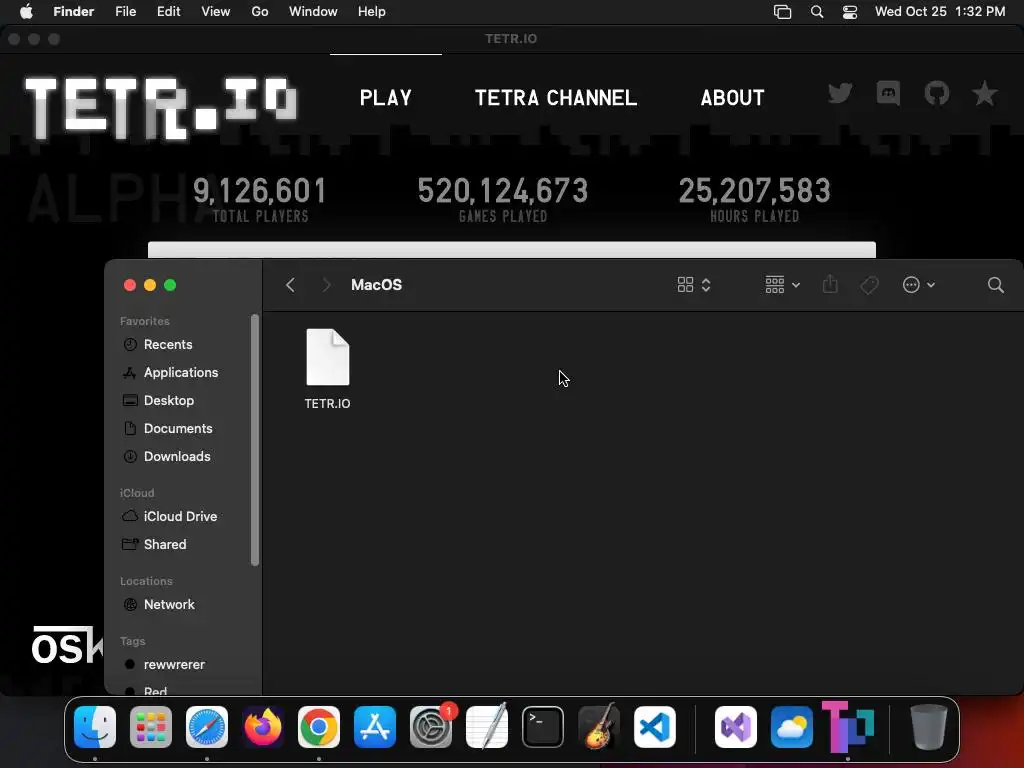Open the Discord icon in TETR.IO header

(x=888, y=93)
